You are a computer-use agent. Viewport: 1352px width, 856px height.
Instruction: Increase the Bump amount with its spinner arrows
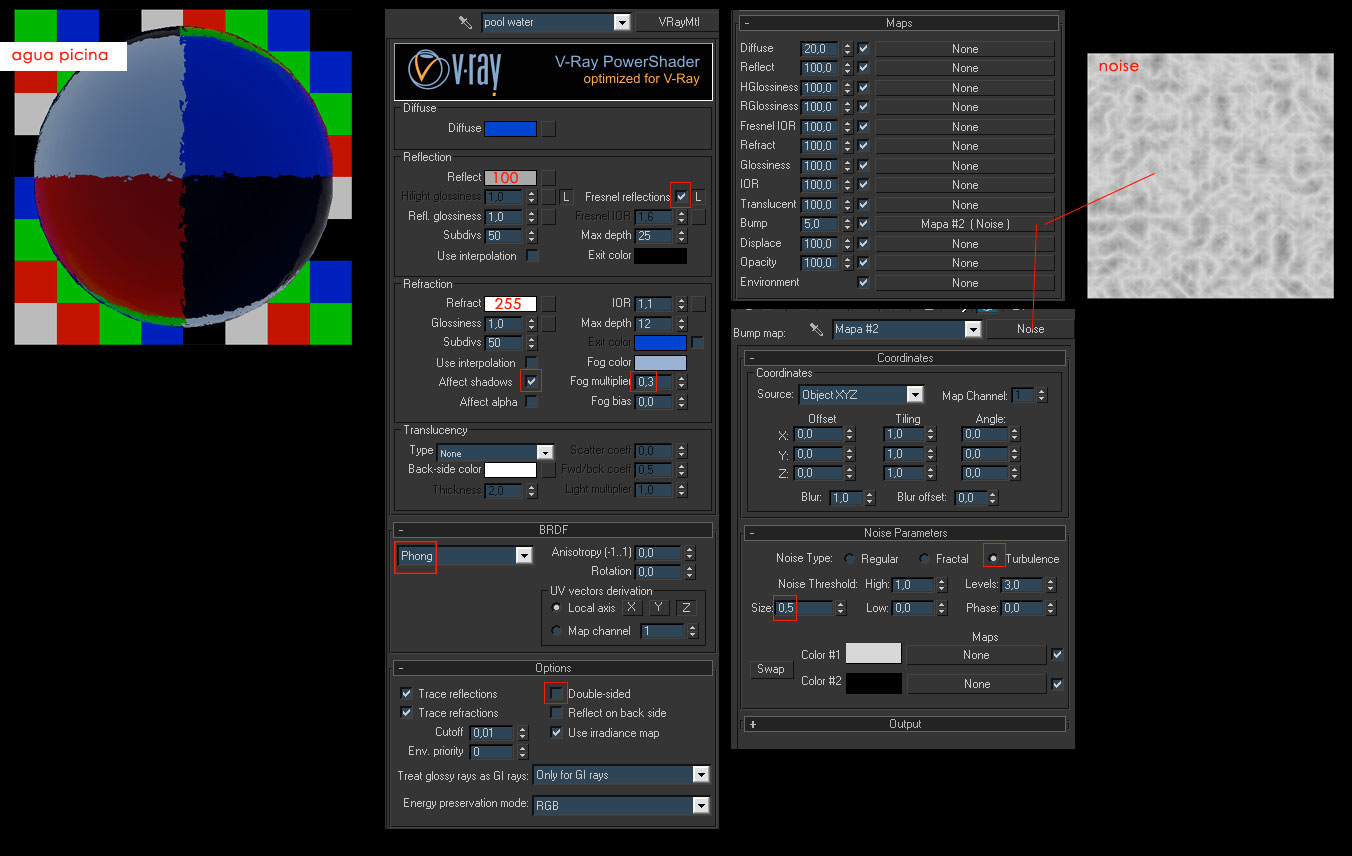847,224
